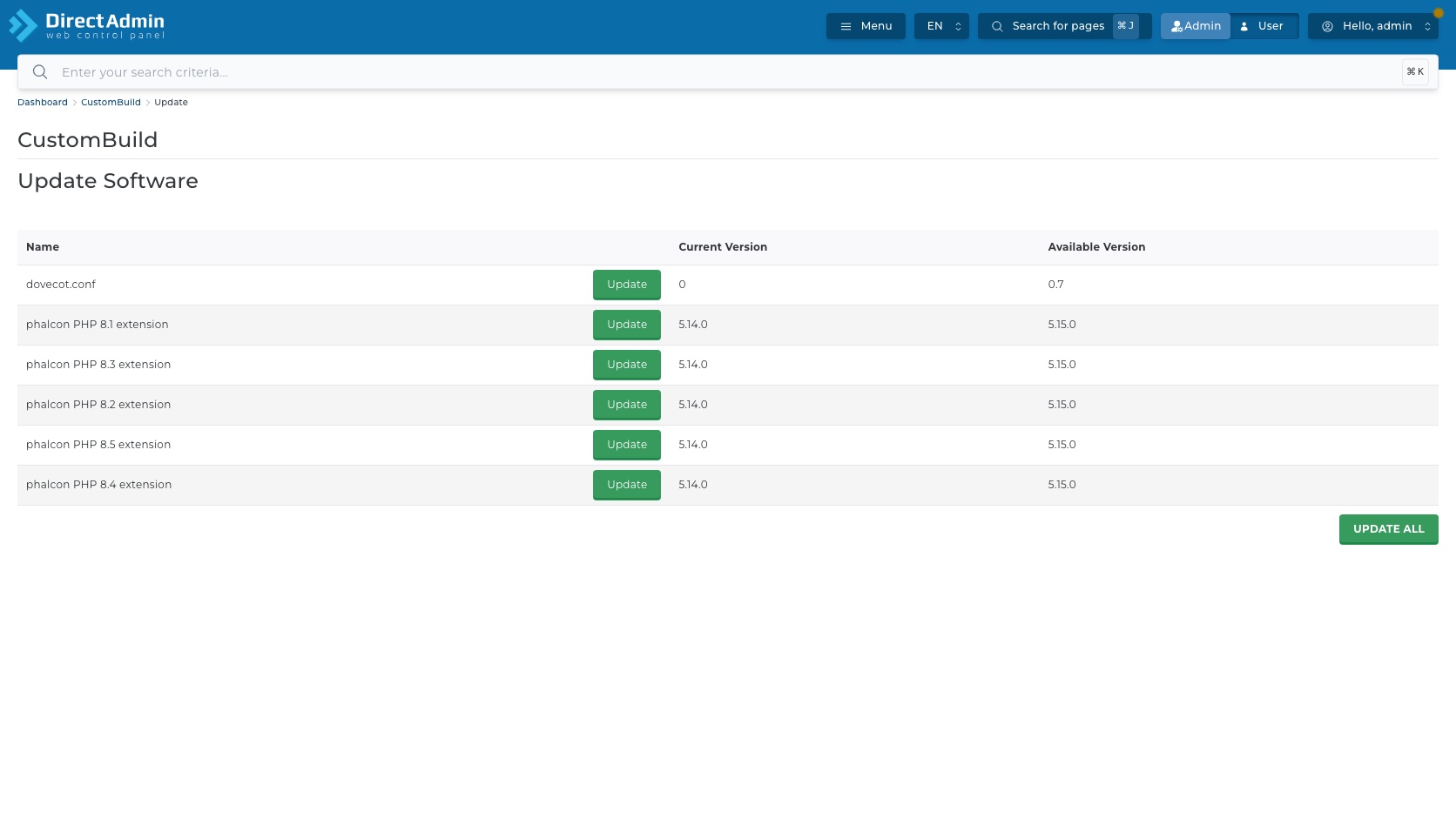Select phalcon PHP 8.3 extension text
Image resolution: width=1456 pixels, height=819 pixels.
click(98, 365)
